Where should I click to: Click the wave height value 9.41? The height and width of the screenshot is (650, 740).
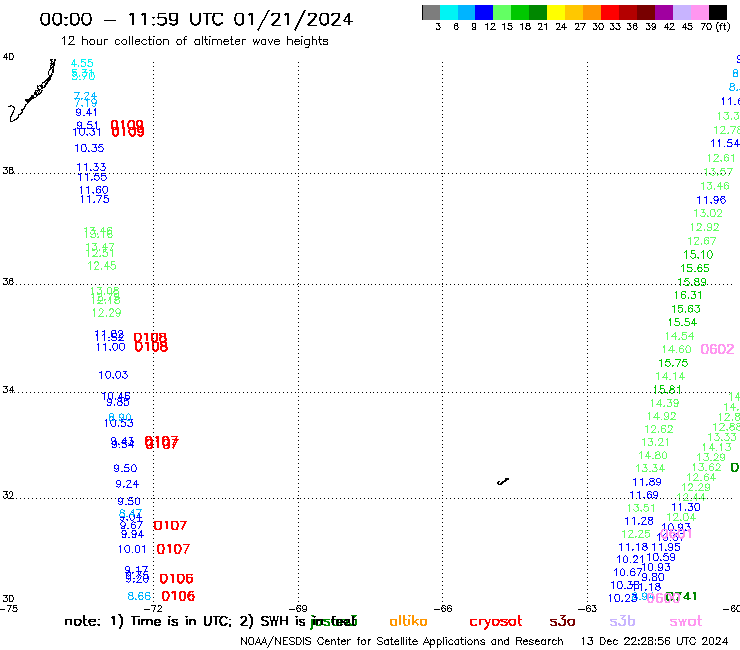pos(86,112)
